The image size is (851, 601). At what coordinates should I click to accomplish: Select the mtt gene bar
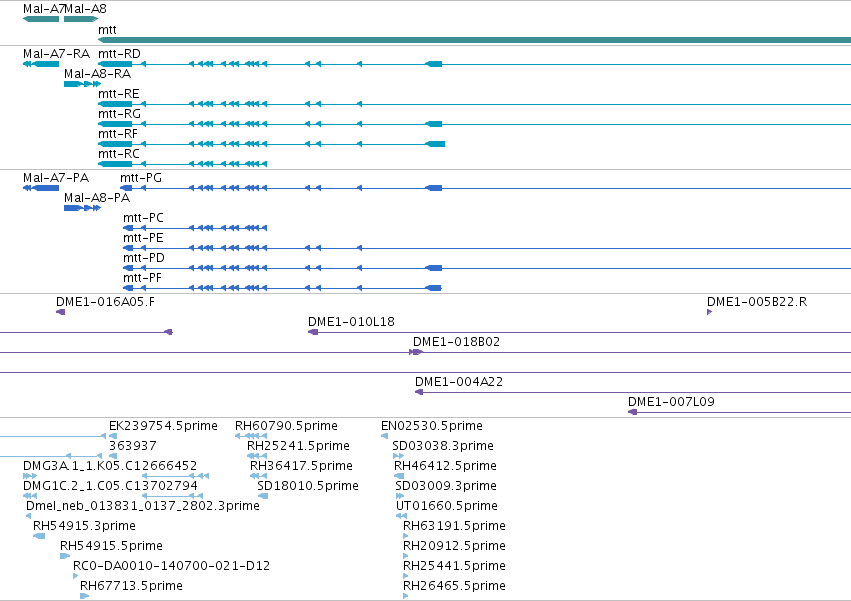pos(474,40)
